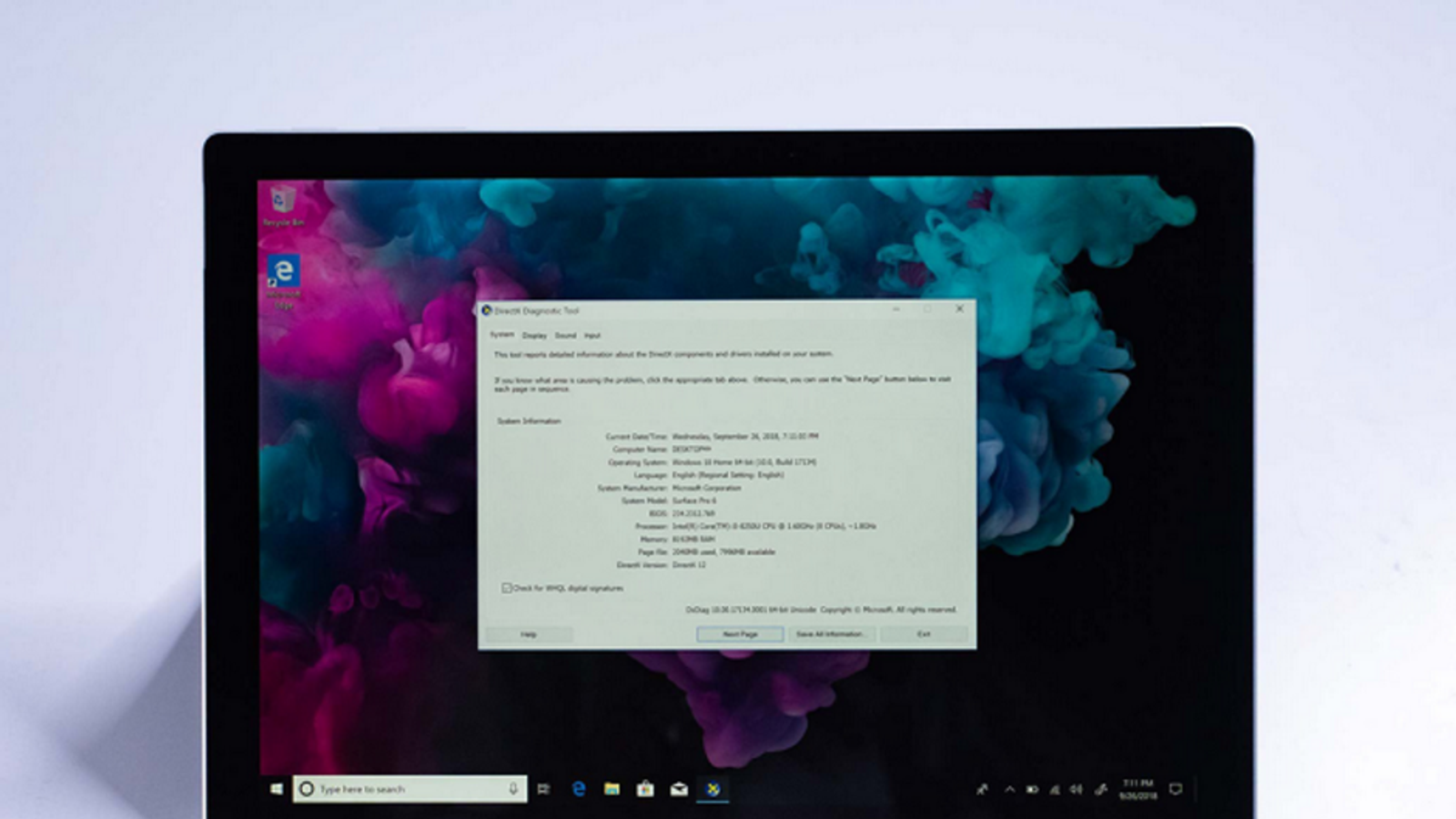Open the network icon in the system tray
This screenshot has width=1456, height=819.
click(x=1055, y=789)
